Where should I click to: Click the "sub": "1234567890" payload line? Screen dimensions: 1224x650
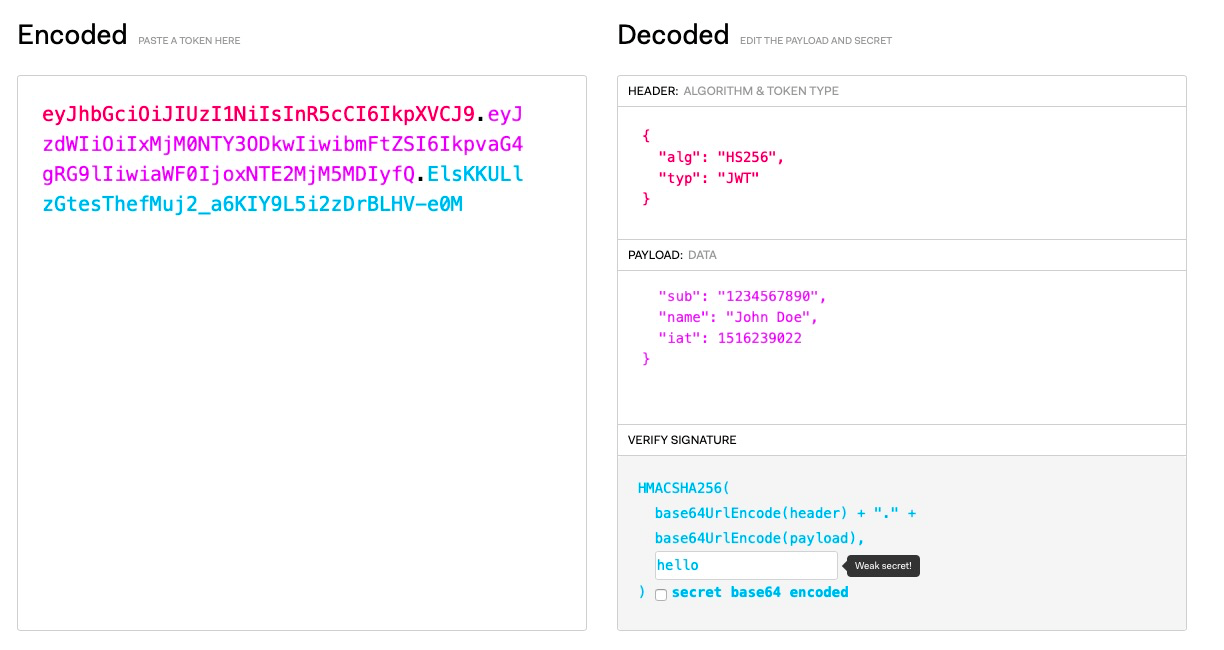click(742, 297)
